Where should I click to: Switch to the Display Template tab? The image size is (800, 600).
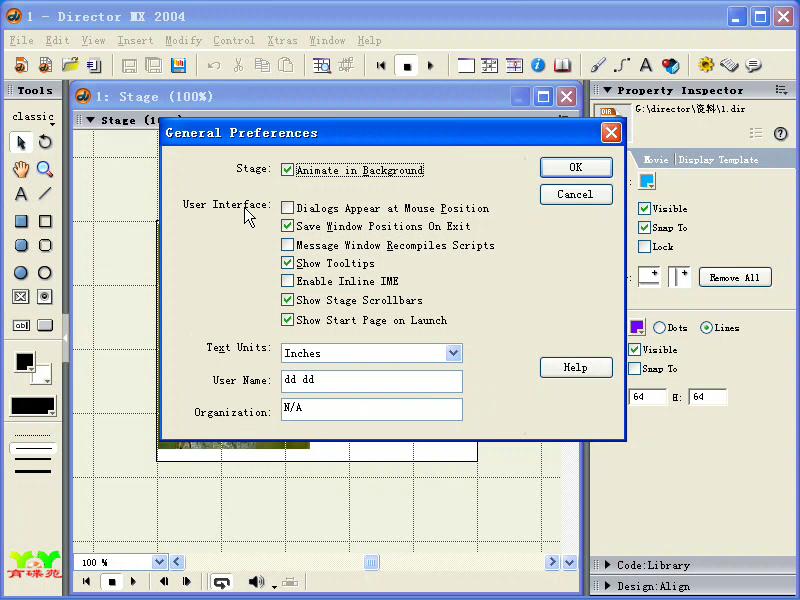tap(718, 160)
